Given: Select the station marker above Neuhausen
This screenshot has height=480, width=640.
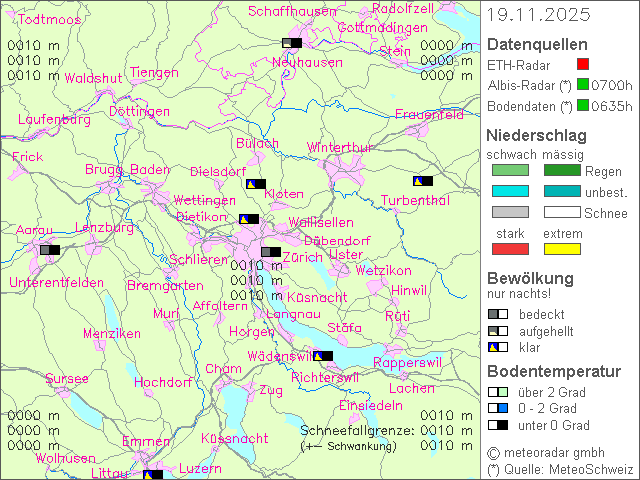Looking at the screenshot, I should 292,43.
